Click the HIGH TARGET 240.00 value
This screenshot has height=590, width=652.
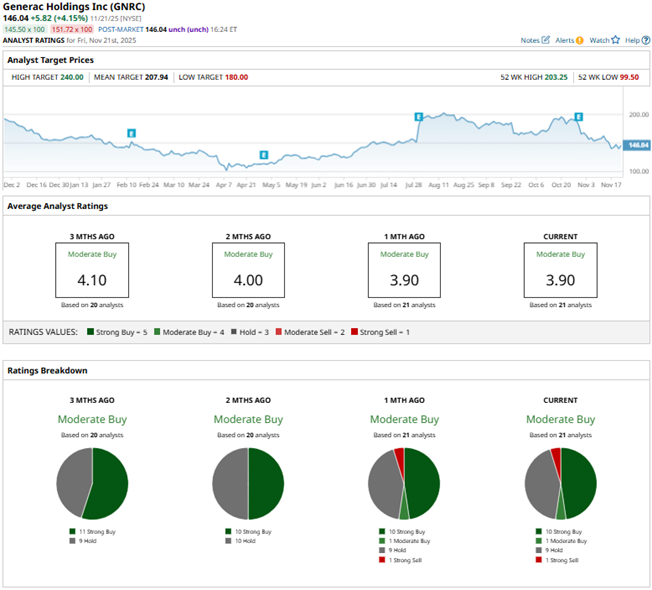(x=71, y=76)
